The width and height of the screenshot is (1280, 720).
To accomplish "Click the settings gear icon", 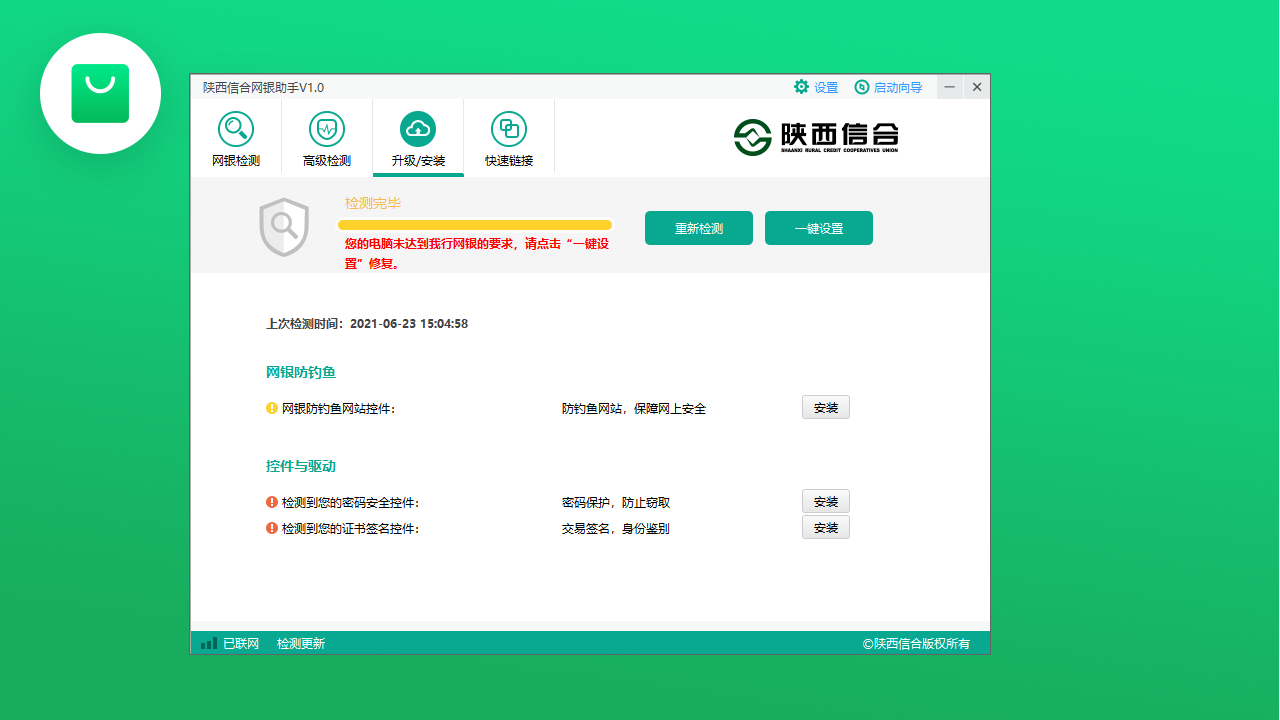I will pos(799,87).
